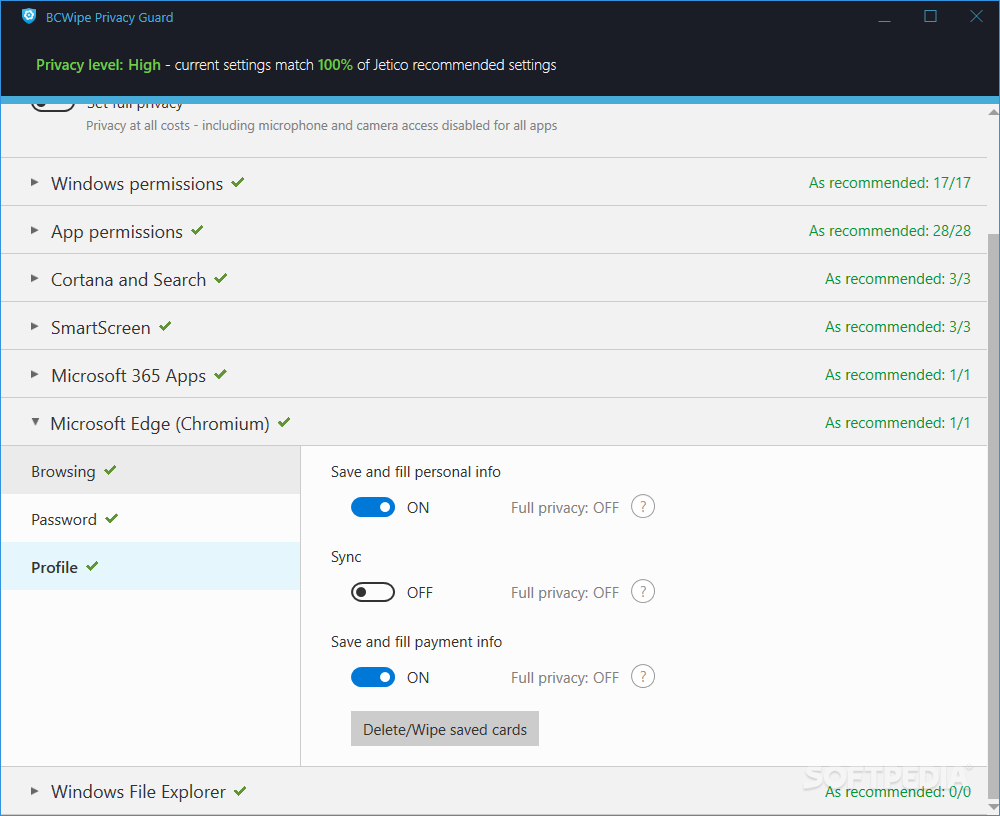The image size is (1000, 816).
Task: Open help for Save and fill personal info
Action: point(642,507)
